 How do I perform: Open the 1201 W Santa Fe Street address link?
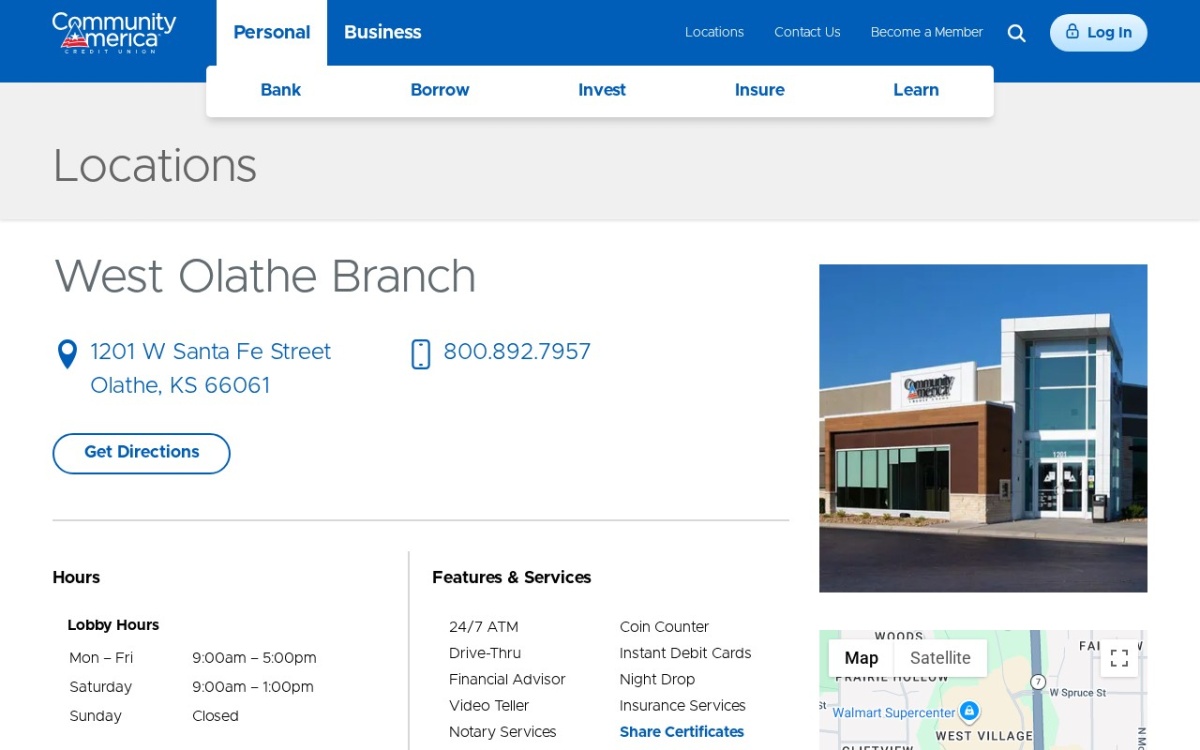pos(210,369)
